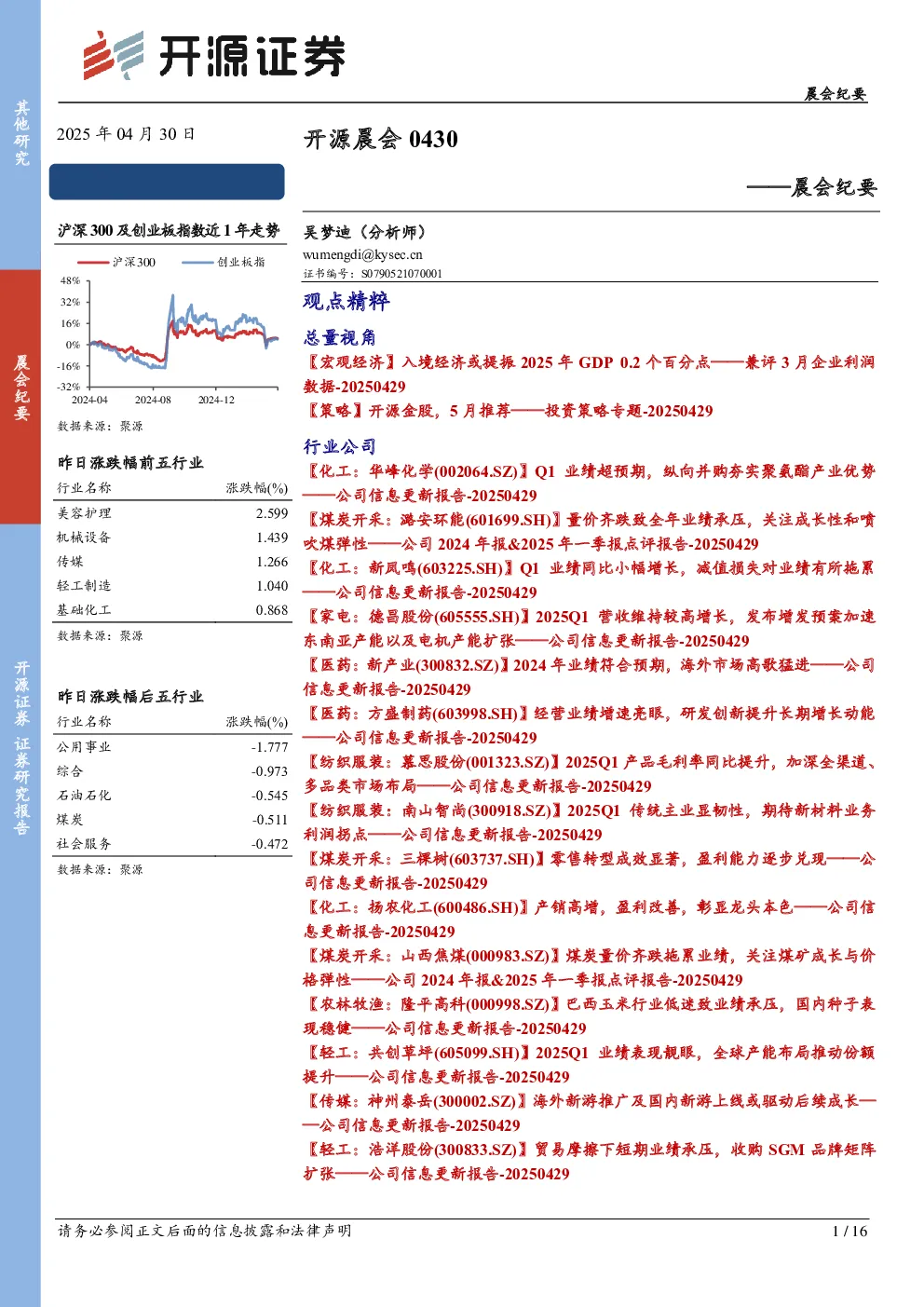Click the 机械设备 row value 1.439
The height and width of the screenshot is (1307, 924).
[x=272, y=538]
